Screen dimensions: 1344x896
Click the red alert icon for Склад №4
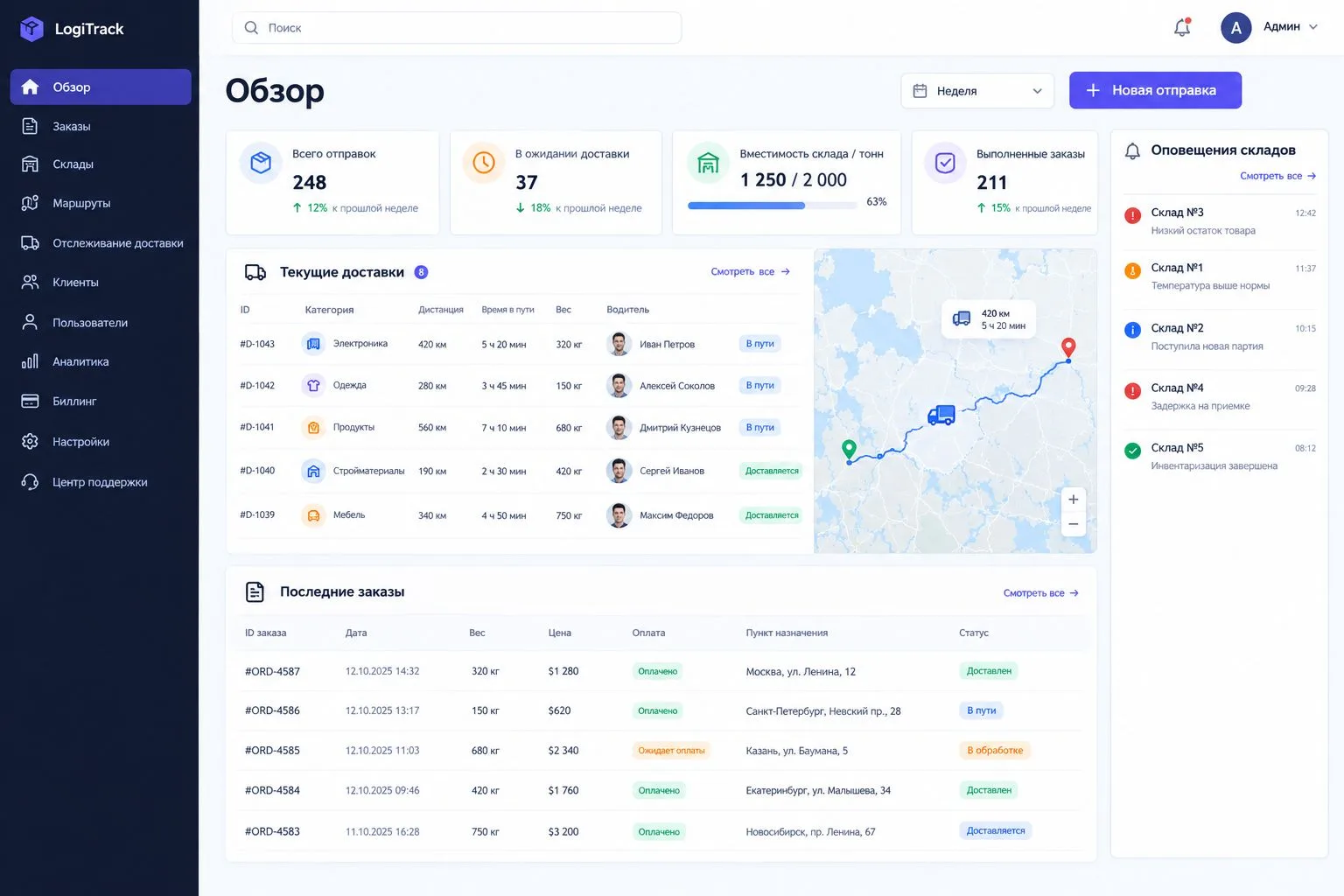[x=1132, y=391]
